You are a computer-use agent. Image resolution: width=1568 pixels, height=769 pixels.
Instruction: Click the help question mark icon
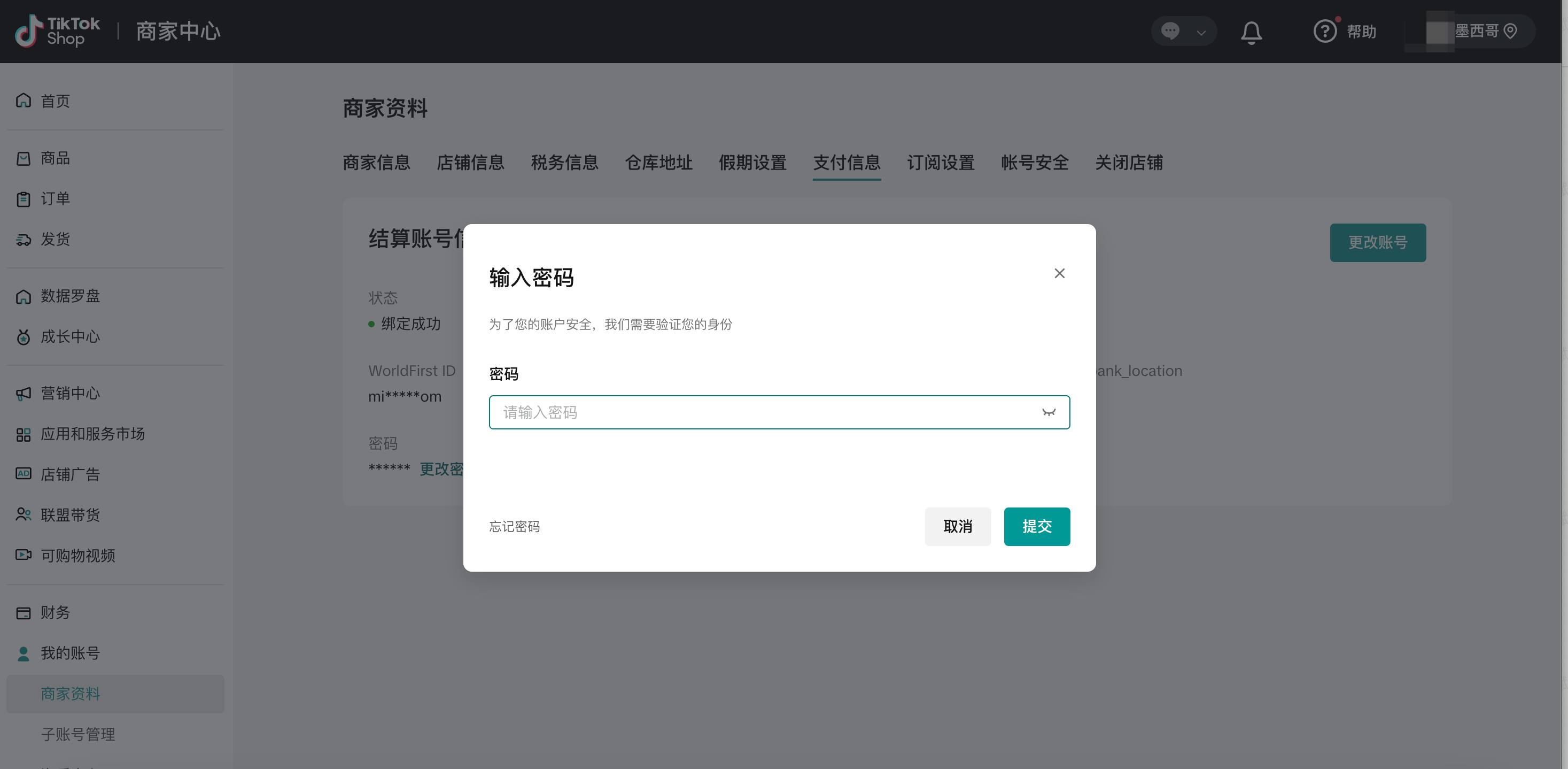point(1324,31)
